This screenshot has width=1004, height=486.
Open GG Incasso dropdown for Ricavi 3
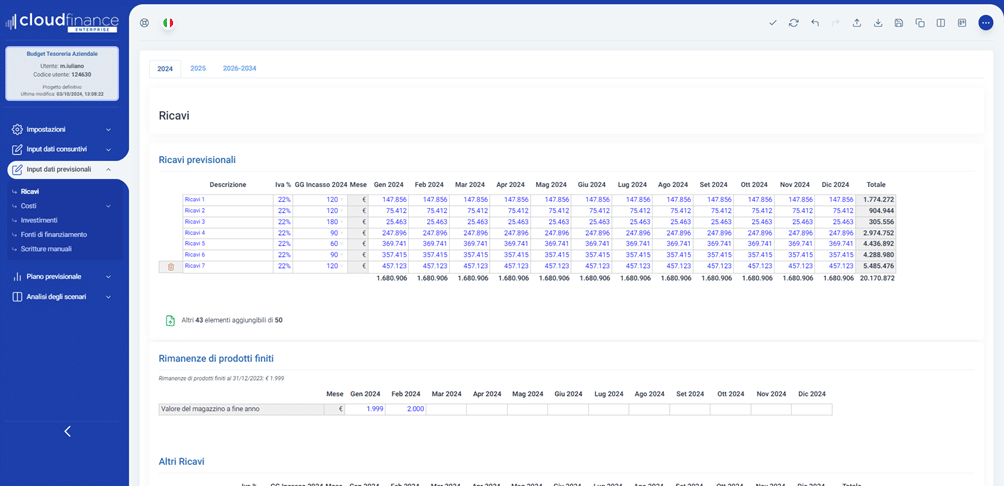(341, 222)
